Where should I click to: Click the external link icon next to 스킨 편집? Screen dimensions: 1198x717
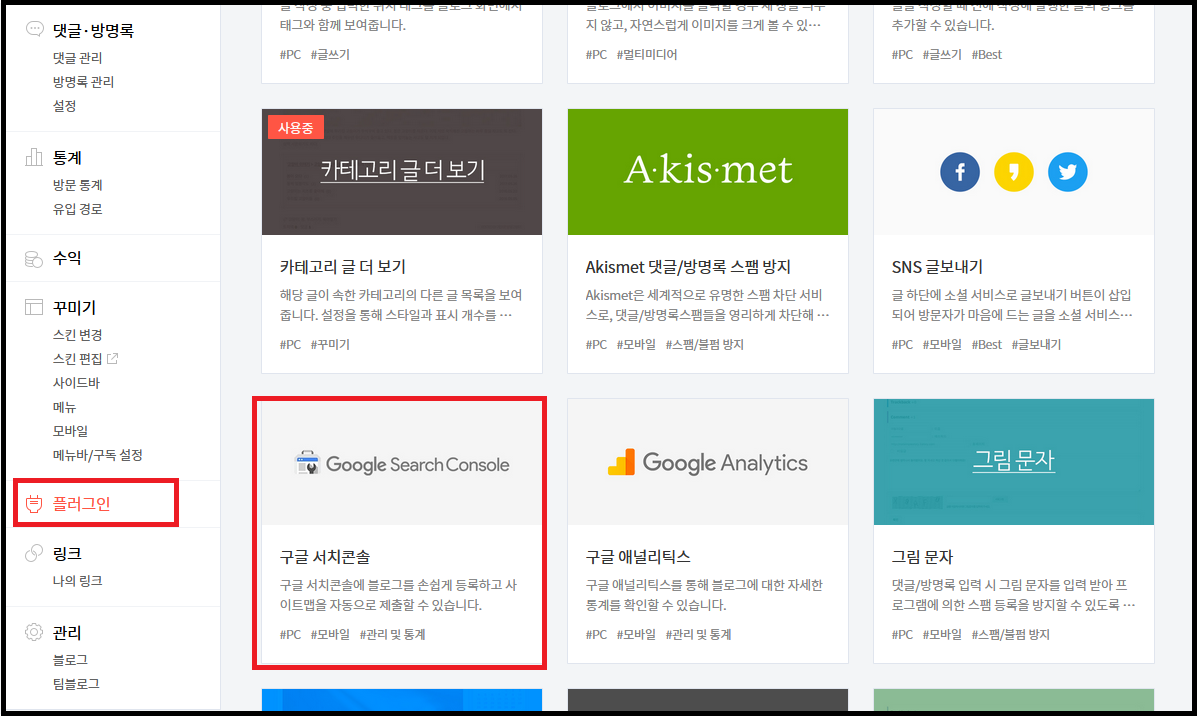click(113, 358)
